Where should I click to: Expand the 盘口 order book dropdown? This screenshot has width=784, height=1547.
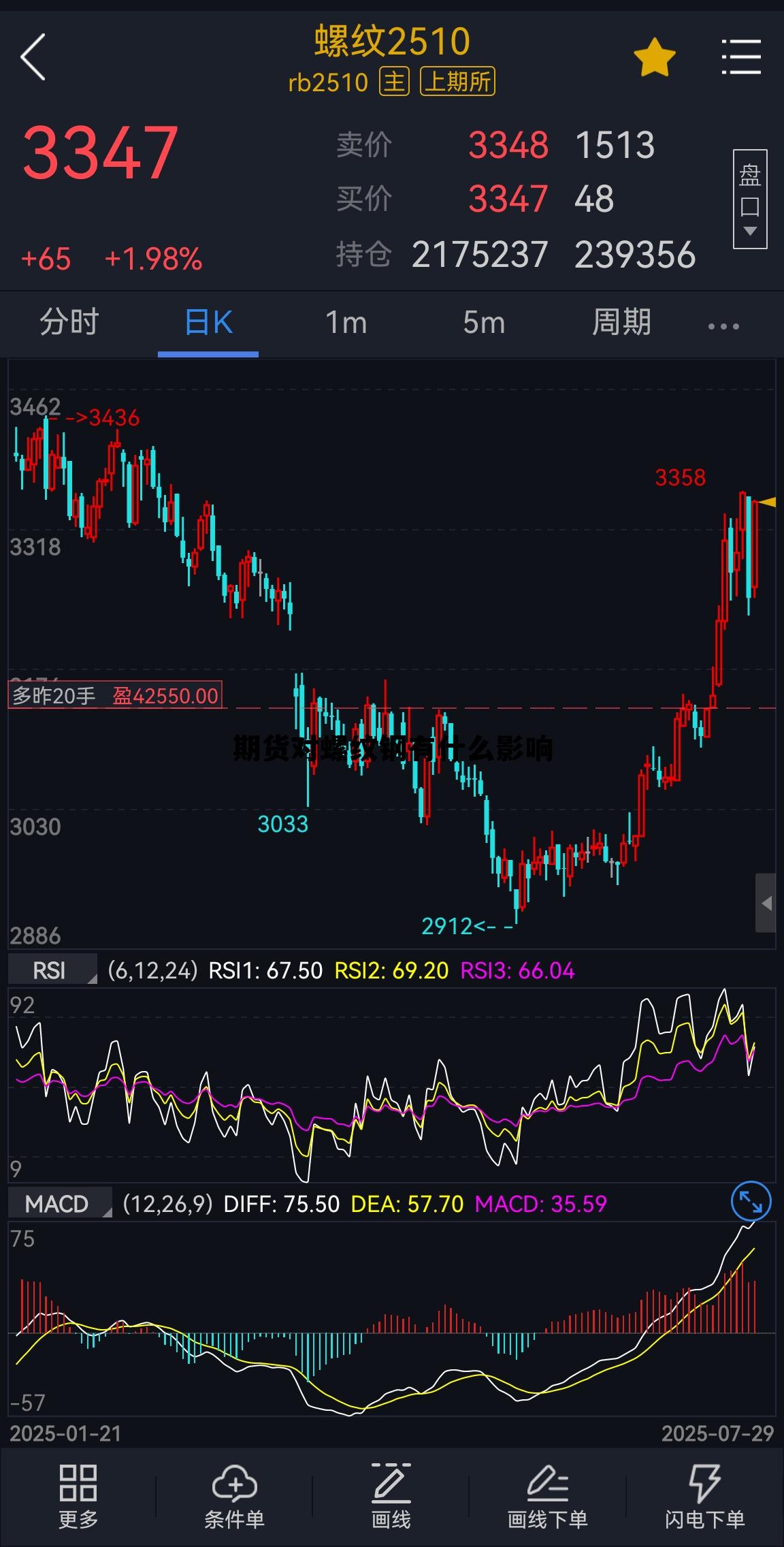tap(749, 198)
